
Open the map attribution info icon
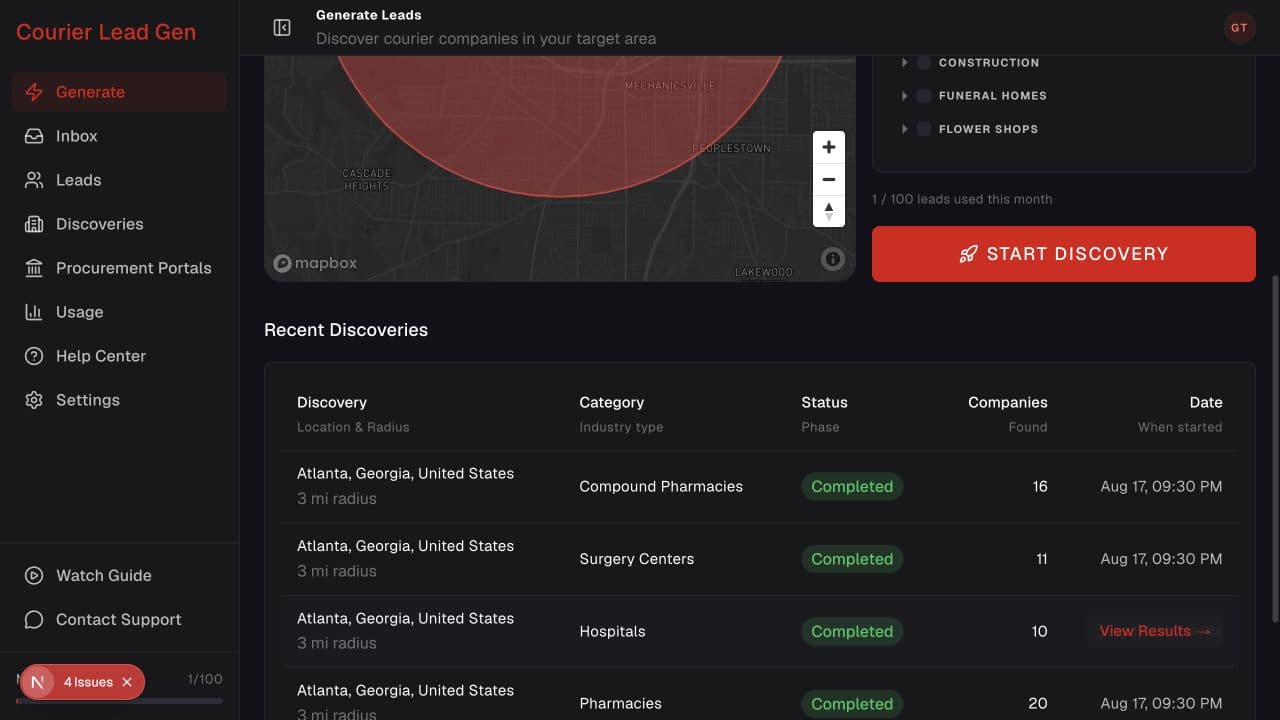click(833, 260)
